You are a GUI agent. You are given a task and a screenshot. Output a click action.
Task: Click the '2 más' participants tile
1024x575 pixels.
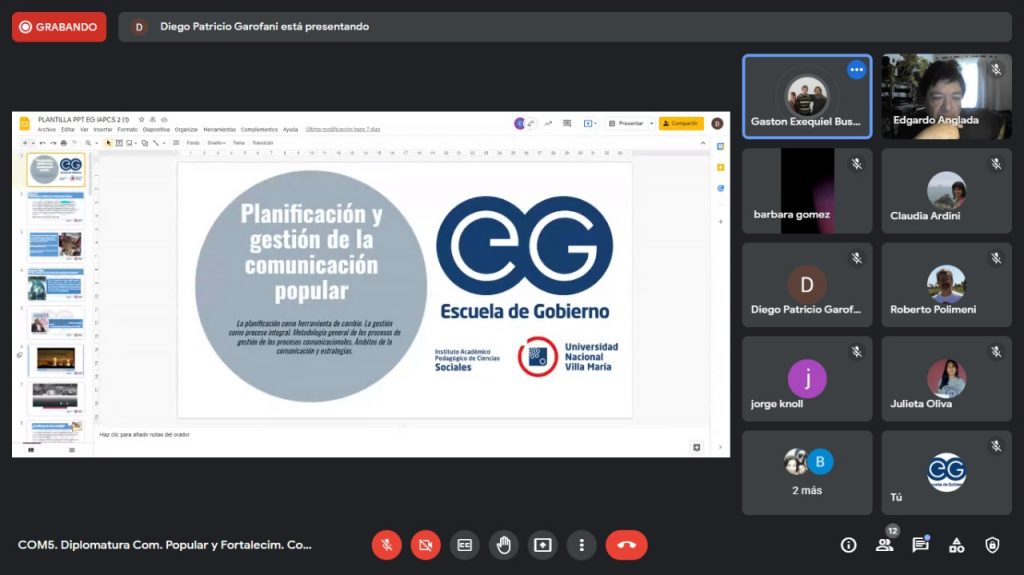tap(807, 473)
